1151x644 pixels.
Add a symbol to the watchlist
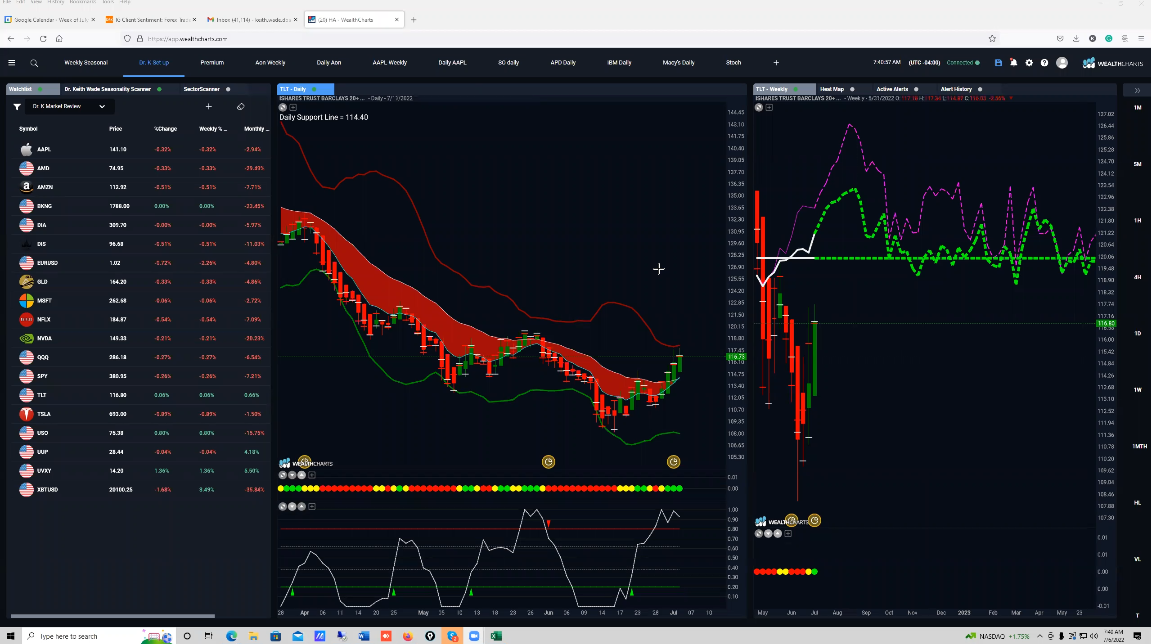(x=208, y=106)
